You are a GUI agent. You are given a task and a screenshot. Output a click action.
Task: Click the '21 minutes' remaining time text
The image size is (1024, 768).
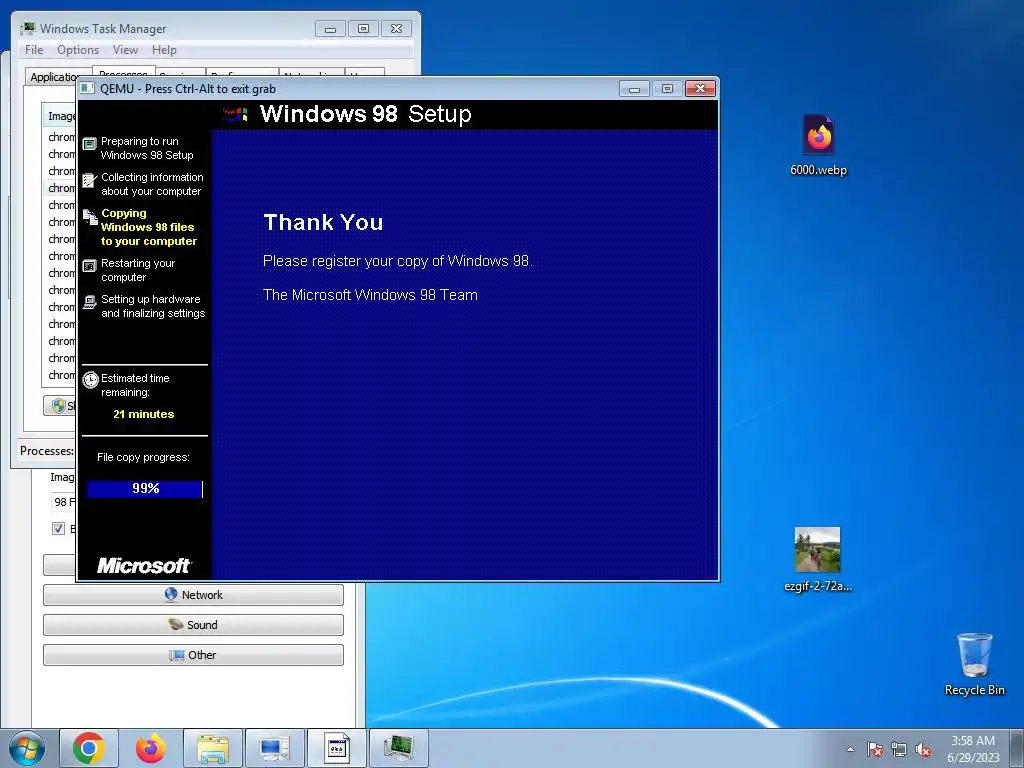pyautogui.click(x=144, y=414)
